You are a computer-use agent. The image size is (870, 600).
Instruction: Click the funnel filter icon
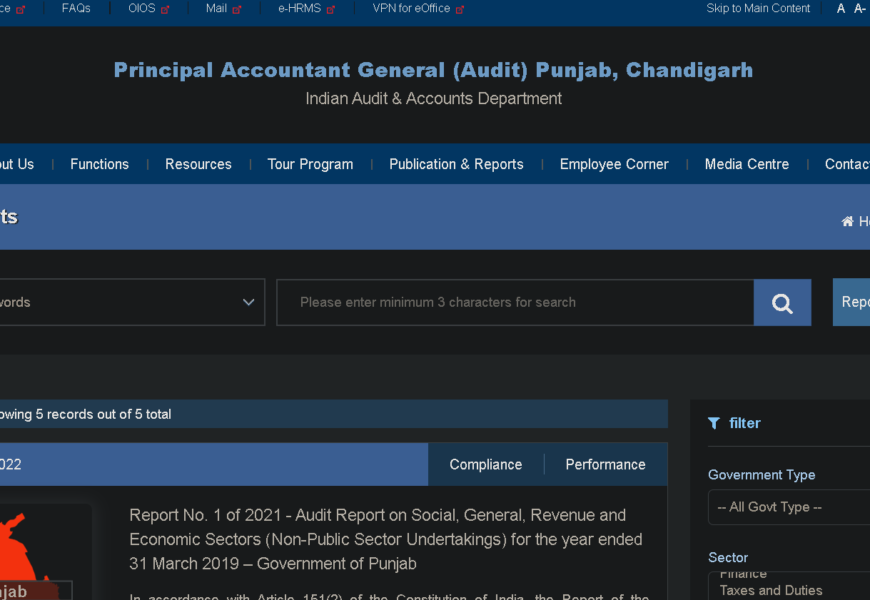click(x=714, y=424)
